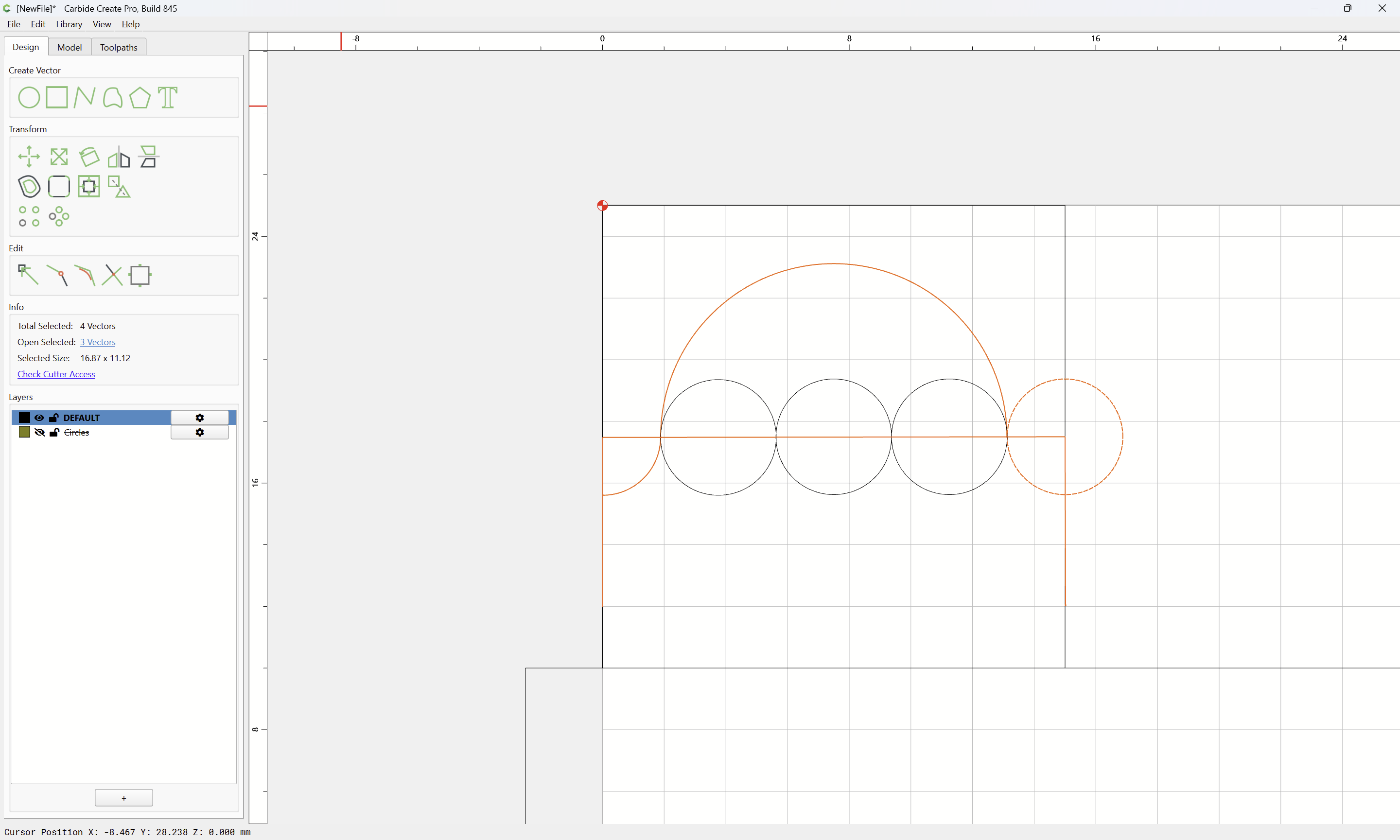The image size is (1400, 840).
Task: Toggle lock on Circles layer
Action: click(54, 433)
